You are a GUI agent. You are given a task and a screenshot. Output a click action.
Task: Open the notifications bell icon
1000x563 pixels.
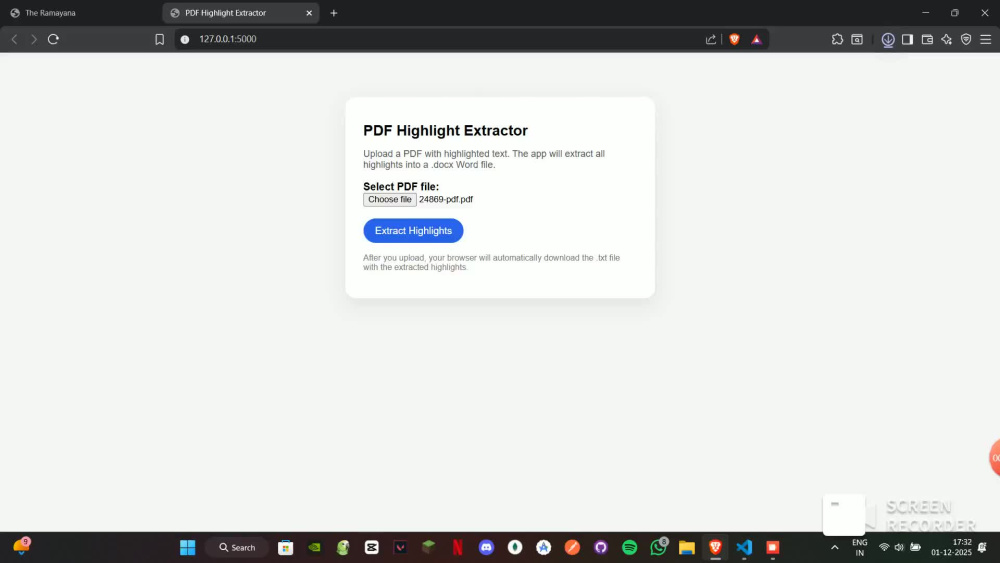(983, 547)
